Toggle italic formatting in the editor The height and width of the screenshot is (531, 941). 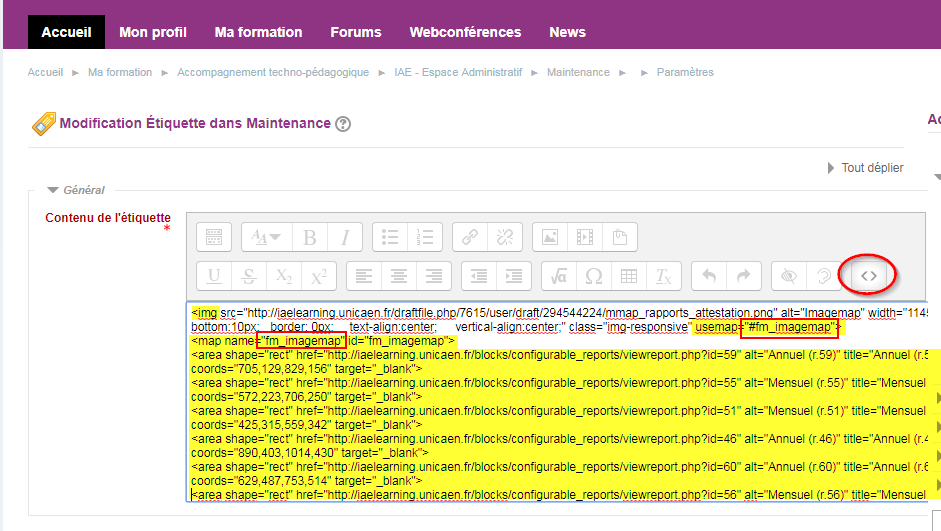click(x=345, y=237)
